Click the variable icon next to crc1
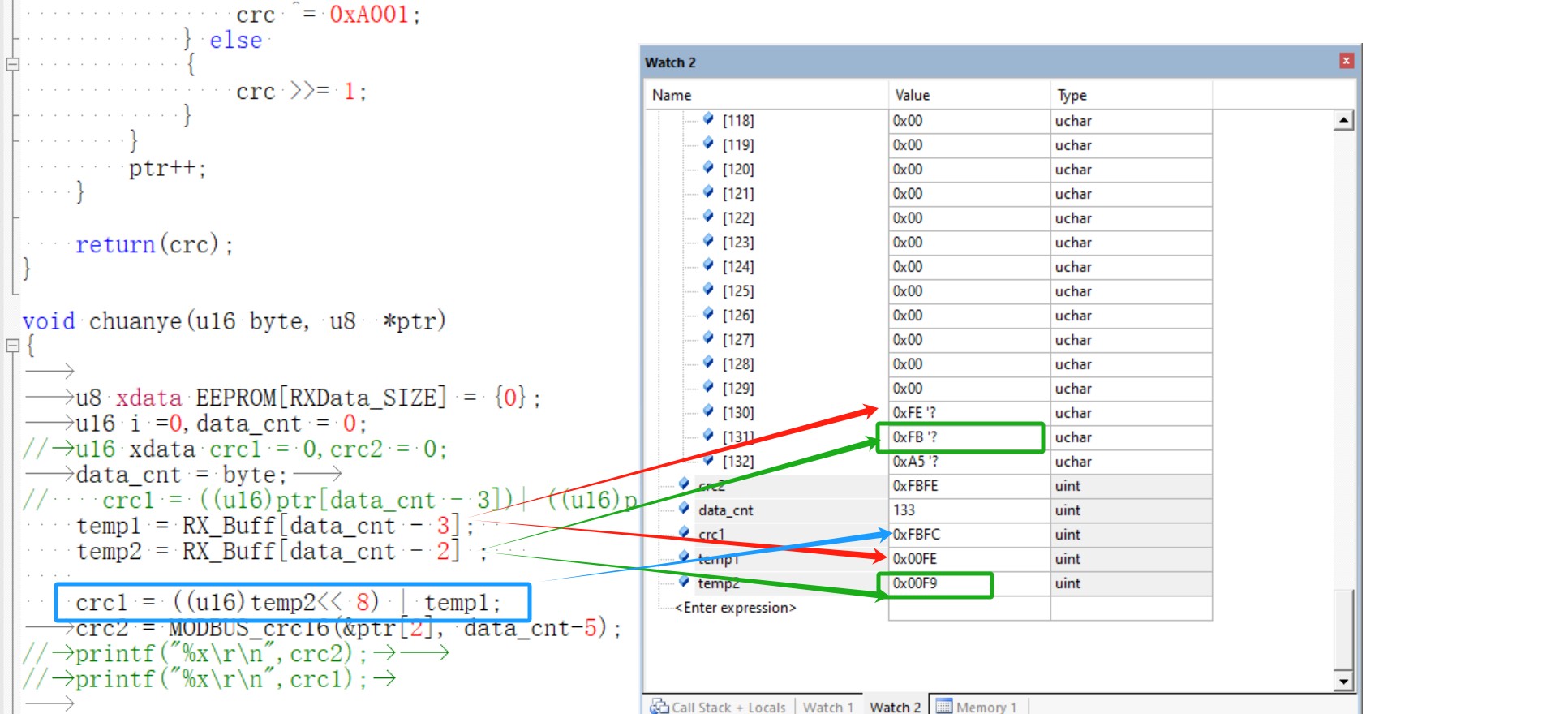 684,533
